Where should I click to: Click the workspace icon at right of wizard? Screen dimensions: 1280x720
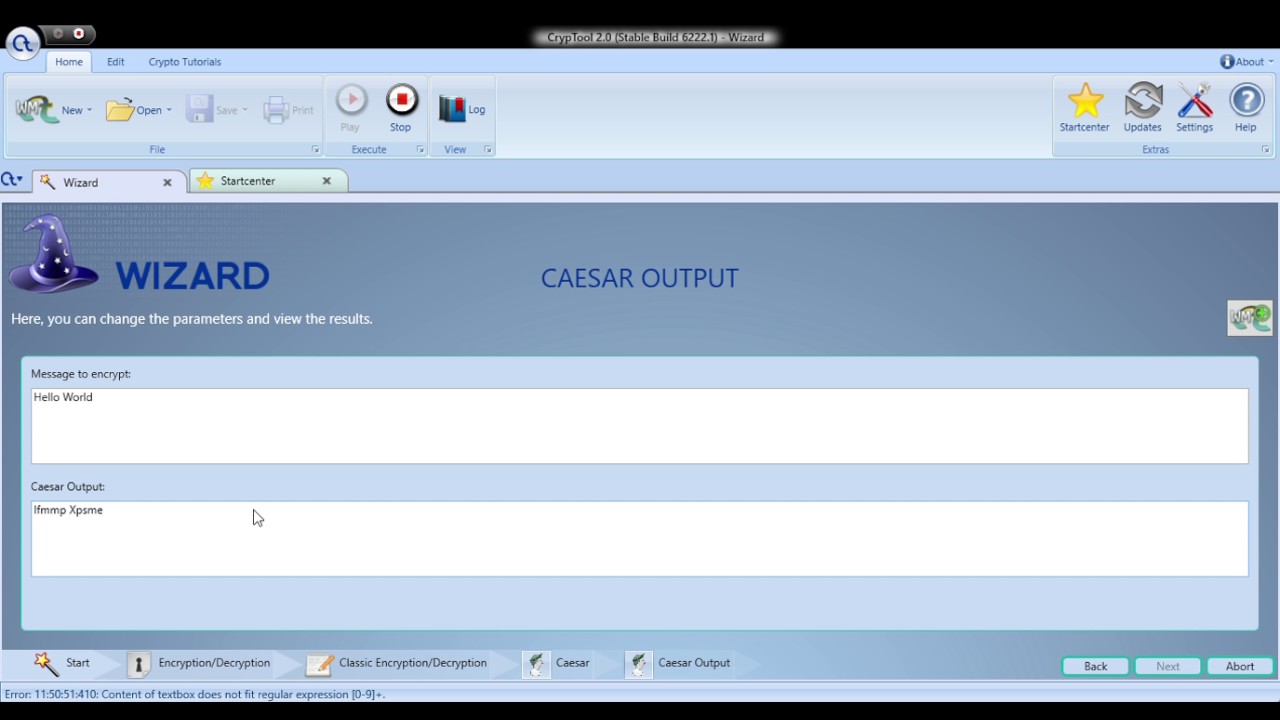click(1250, 317)
